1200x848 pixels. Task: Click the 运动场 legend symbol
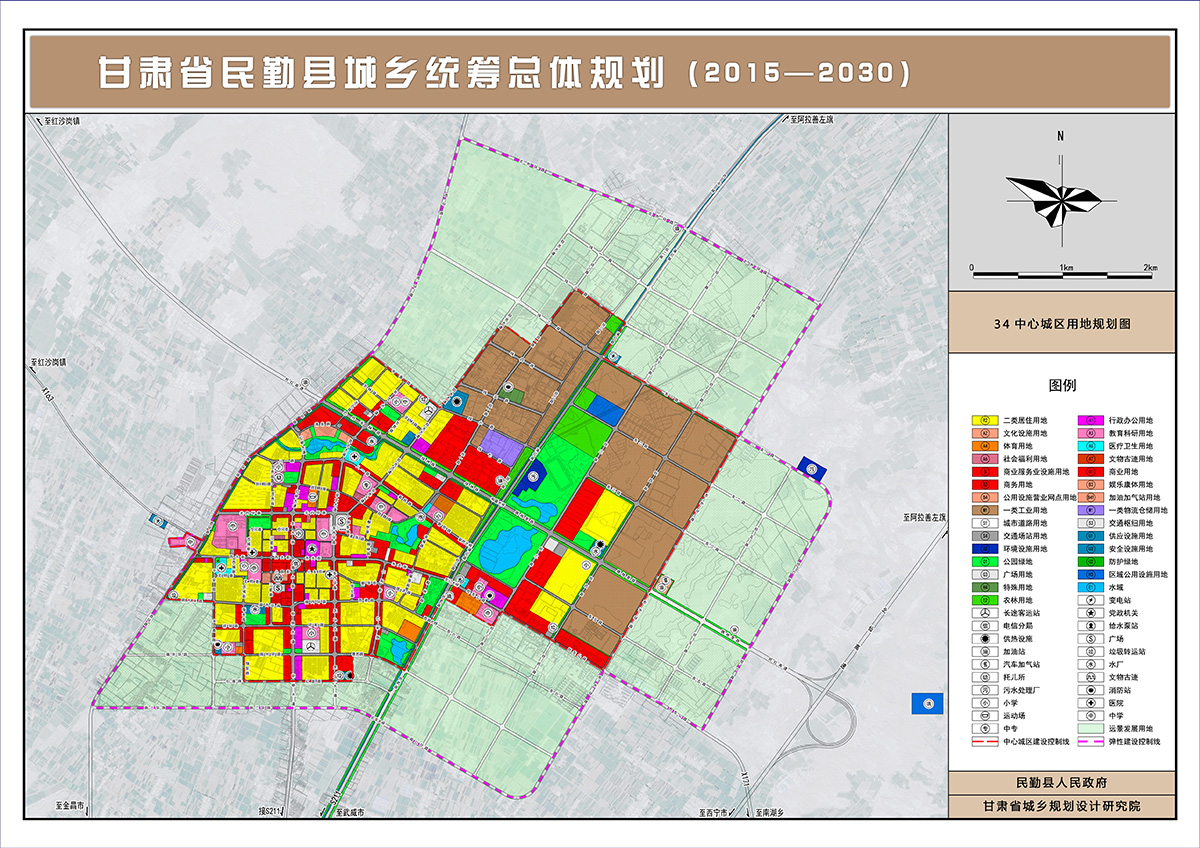click(x=985, y=716)
